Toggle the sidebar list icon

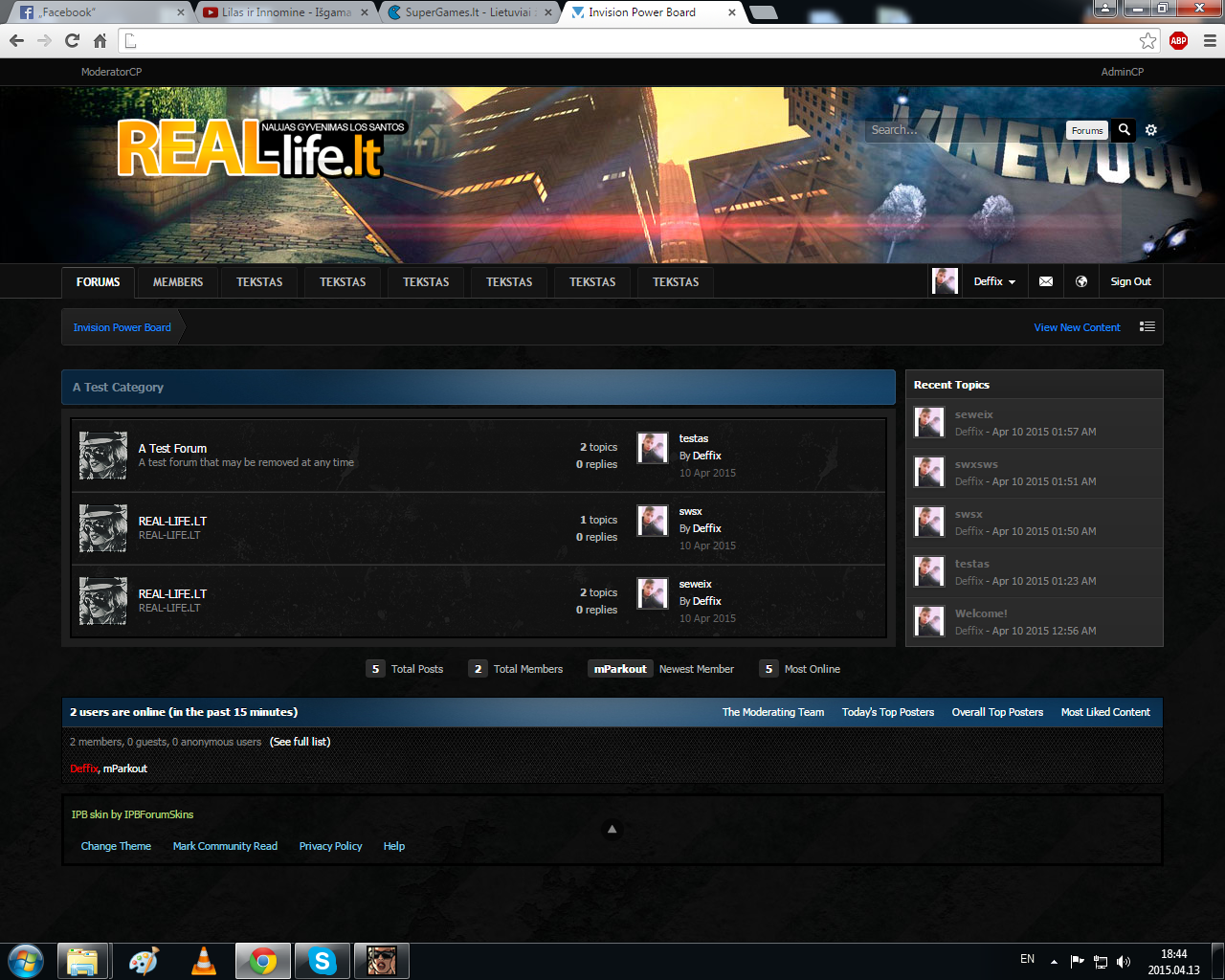coord(1147,326)
